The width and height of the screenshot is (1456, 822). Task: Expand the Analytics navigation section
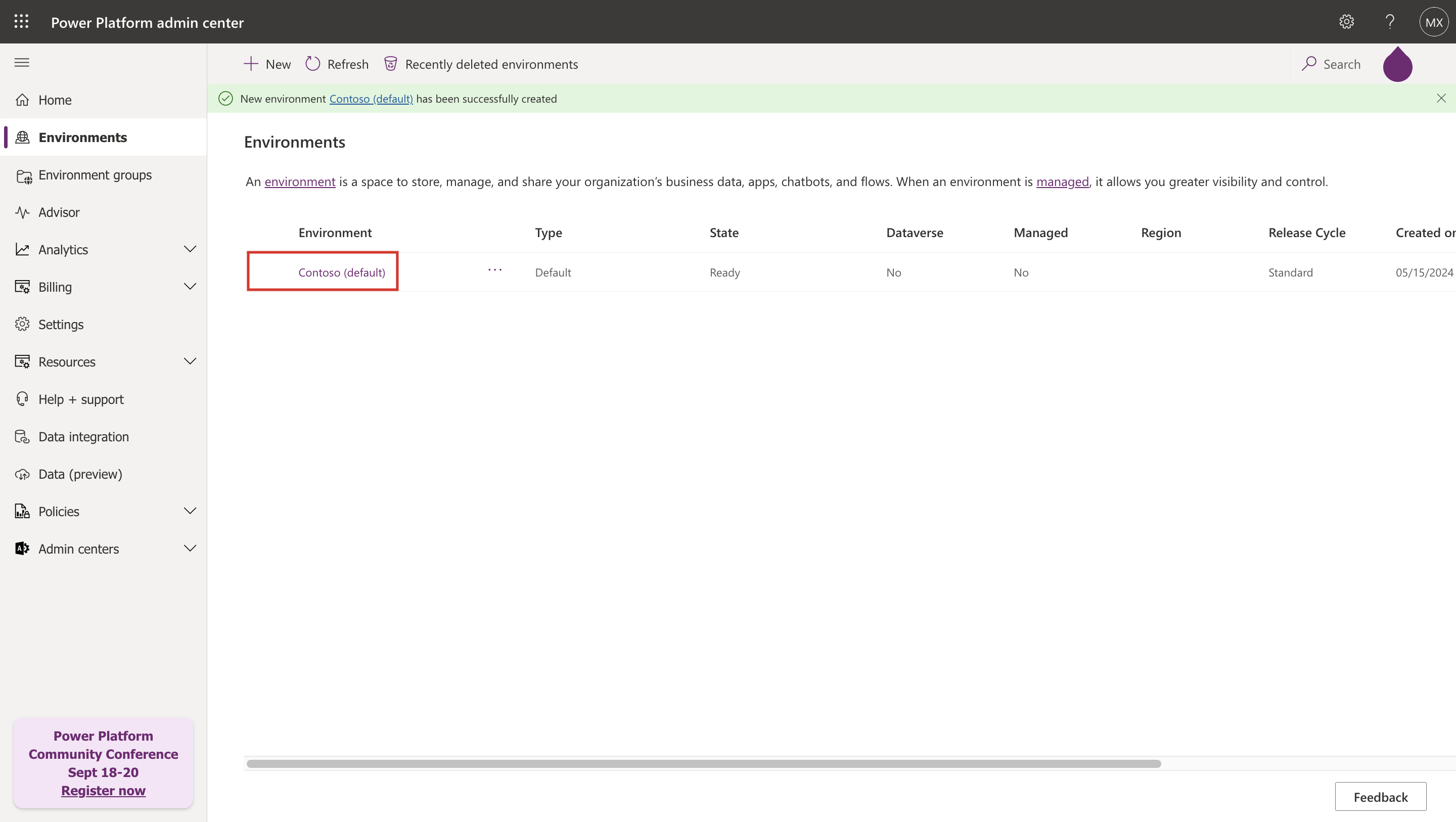pos(190,249)
